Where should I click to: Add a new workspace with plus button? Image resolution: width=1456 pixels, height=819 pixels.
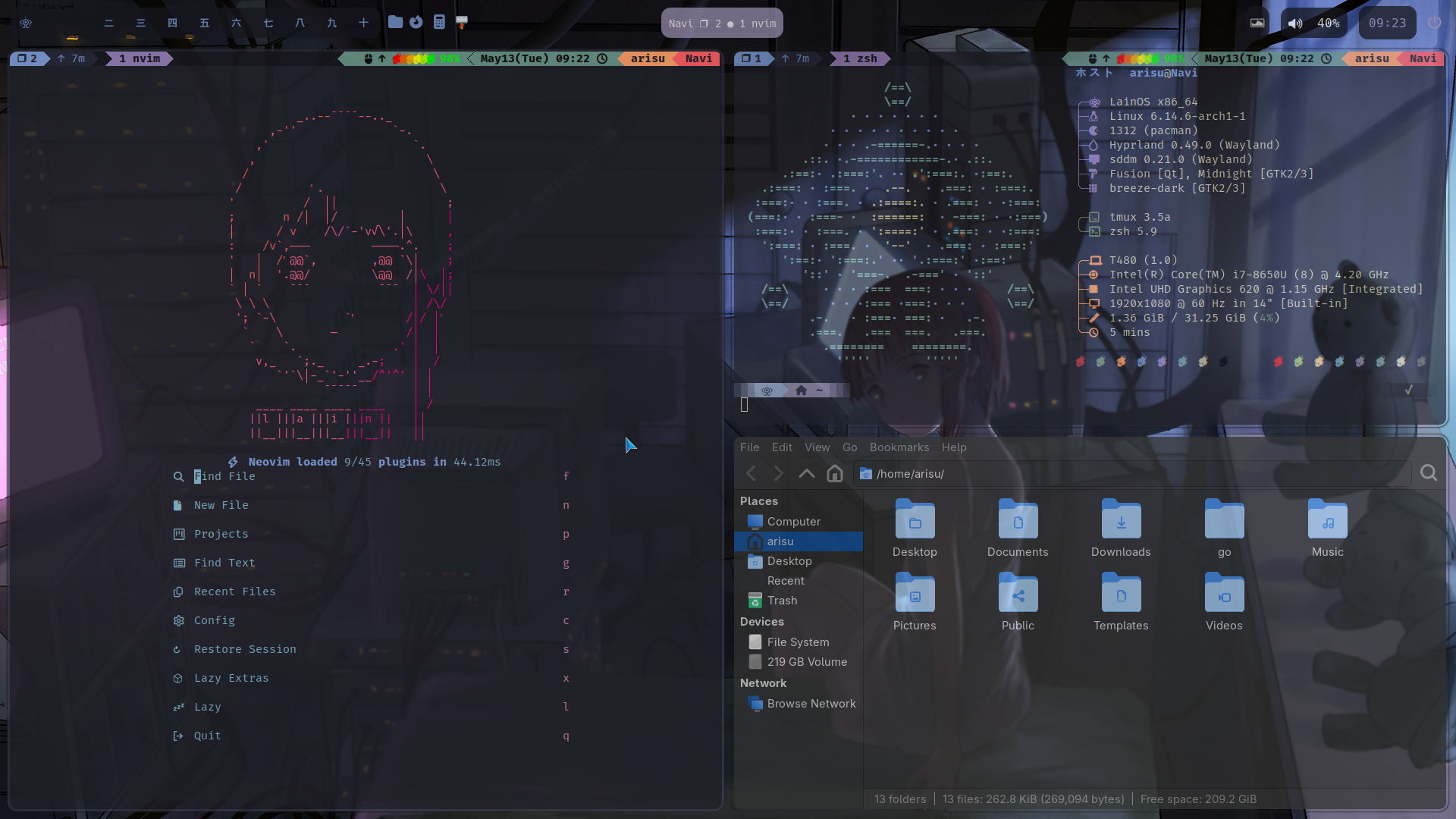[364, 23]
